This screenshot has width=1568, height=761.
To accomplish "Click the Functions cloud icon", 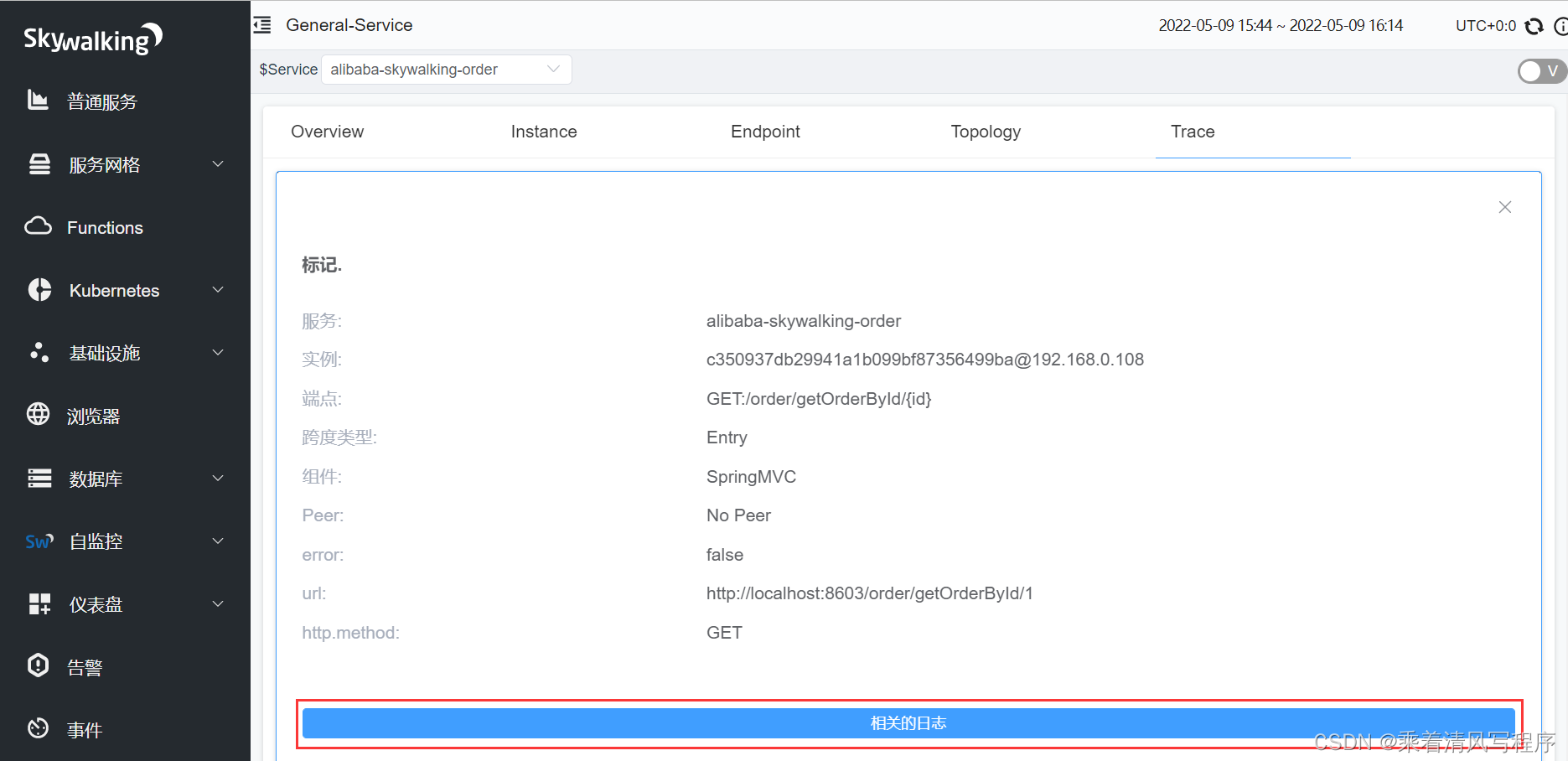I will (39, 226).
